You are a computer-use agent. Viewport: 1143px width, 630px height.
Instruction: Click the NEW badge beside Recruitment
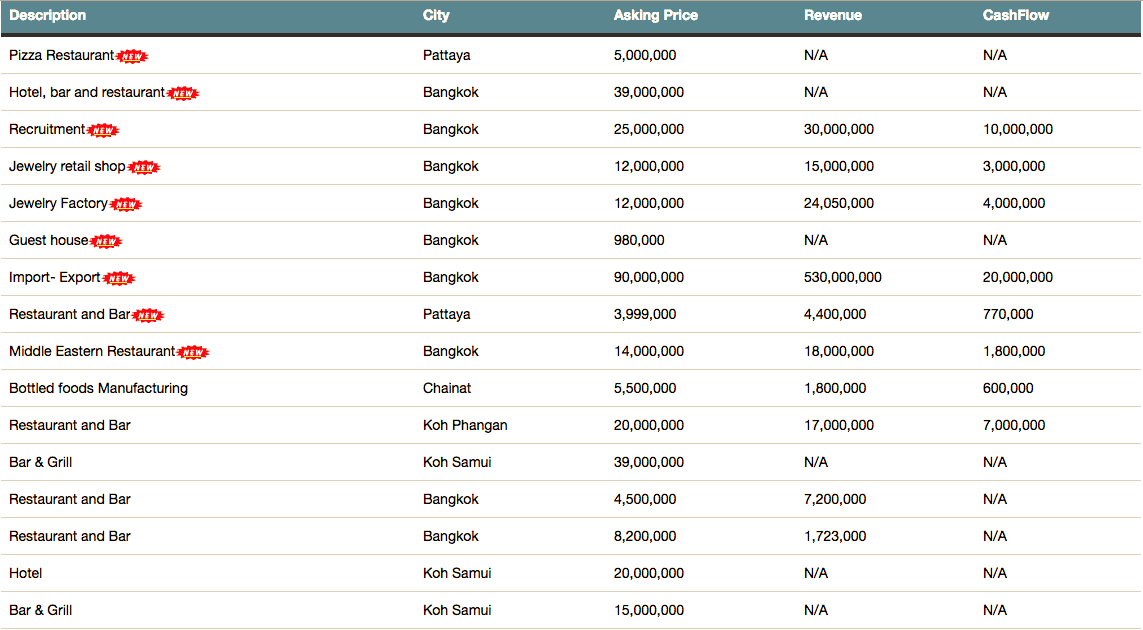pos(103,130)
